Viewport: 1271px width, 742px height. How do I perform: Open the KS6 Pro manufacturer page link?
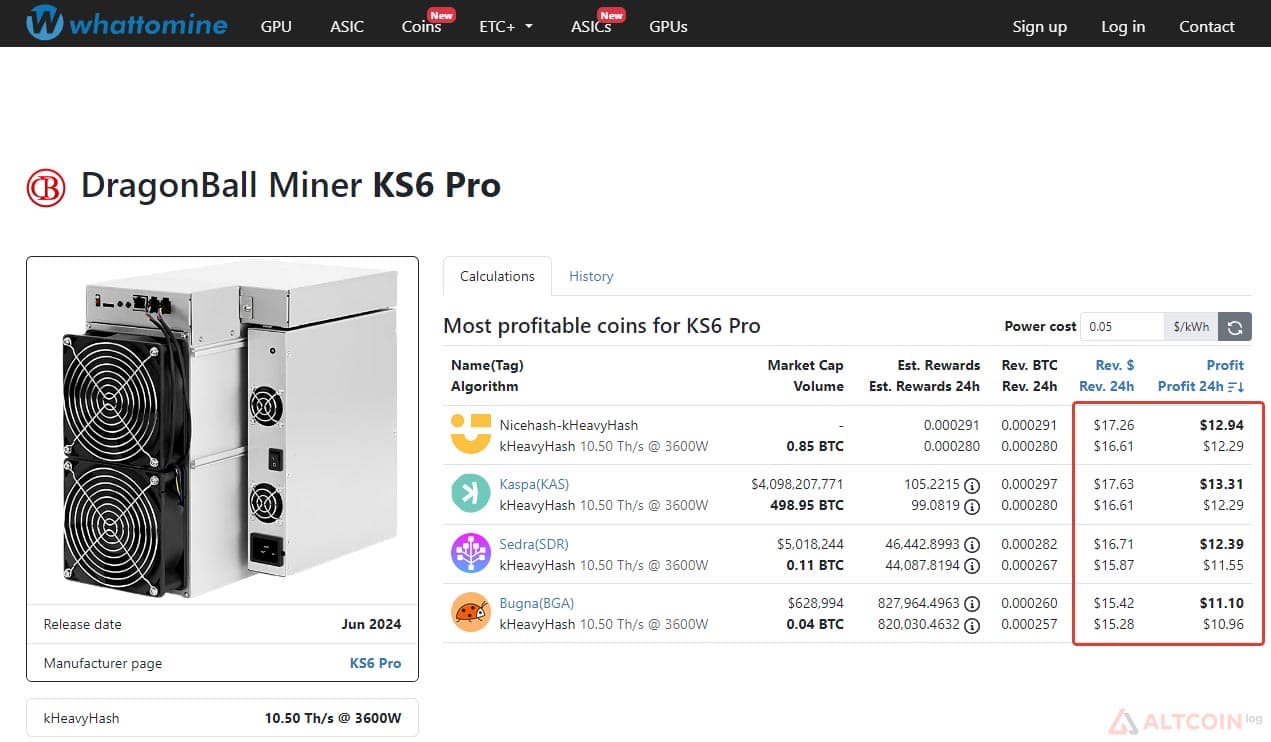point(375,663)
